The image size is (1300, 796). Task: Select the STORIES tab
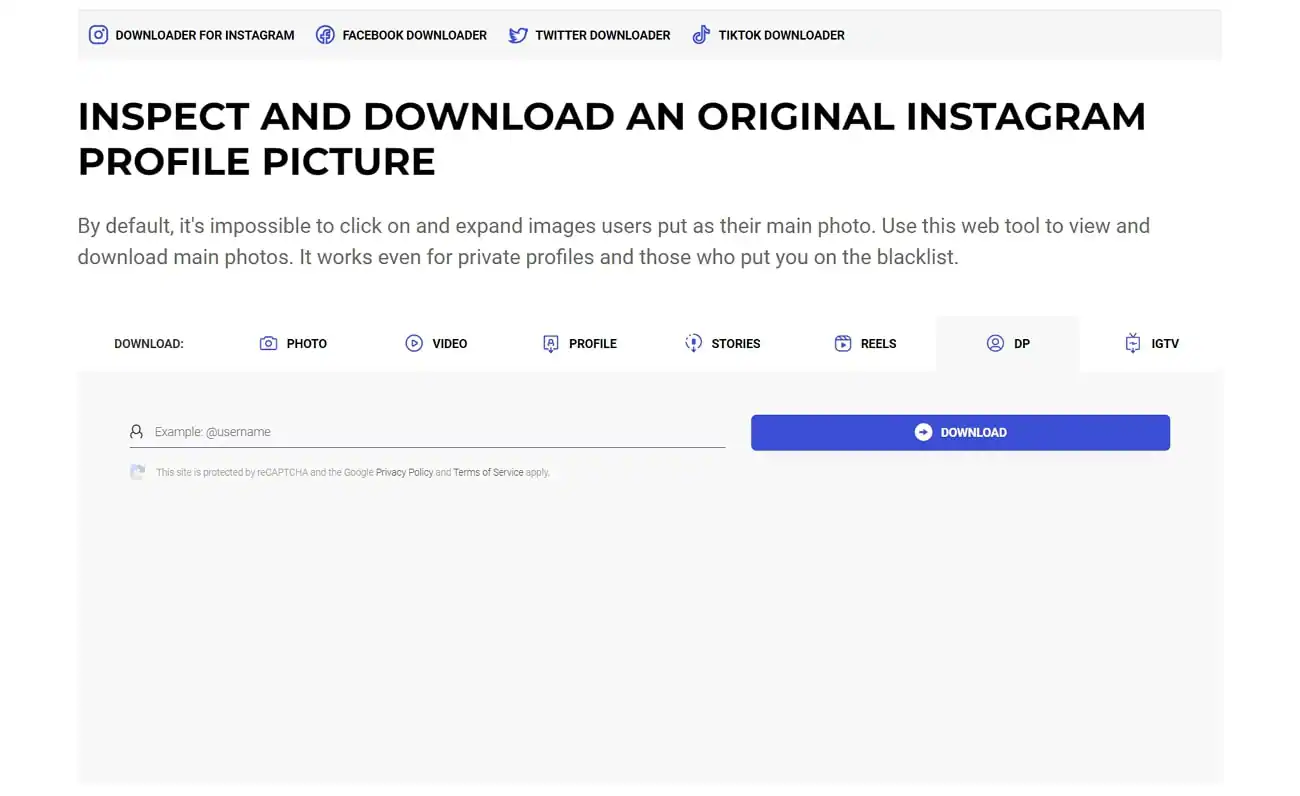tap(722, 343)
